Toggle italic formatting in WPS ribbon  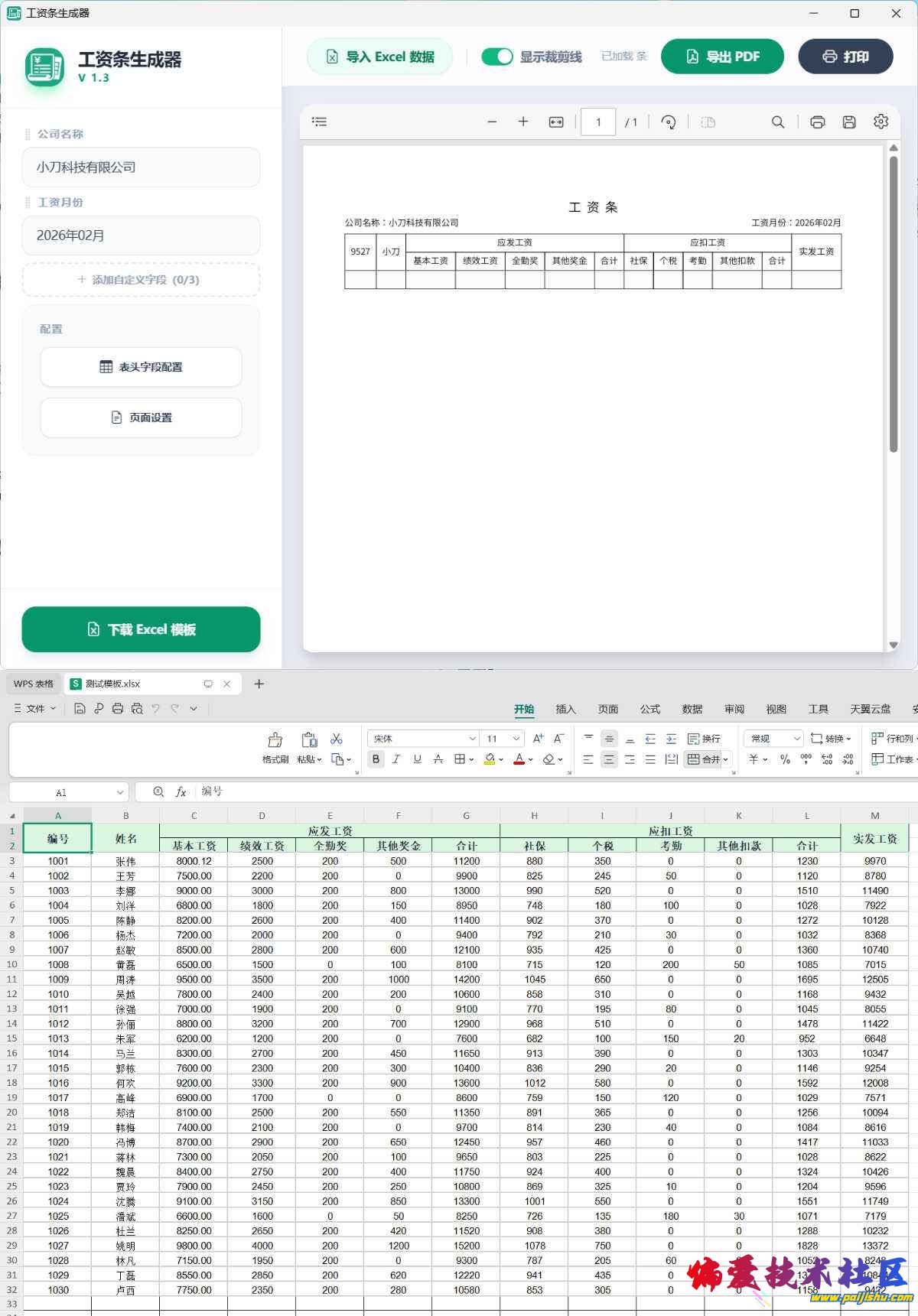point(396,759)
